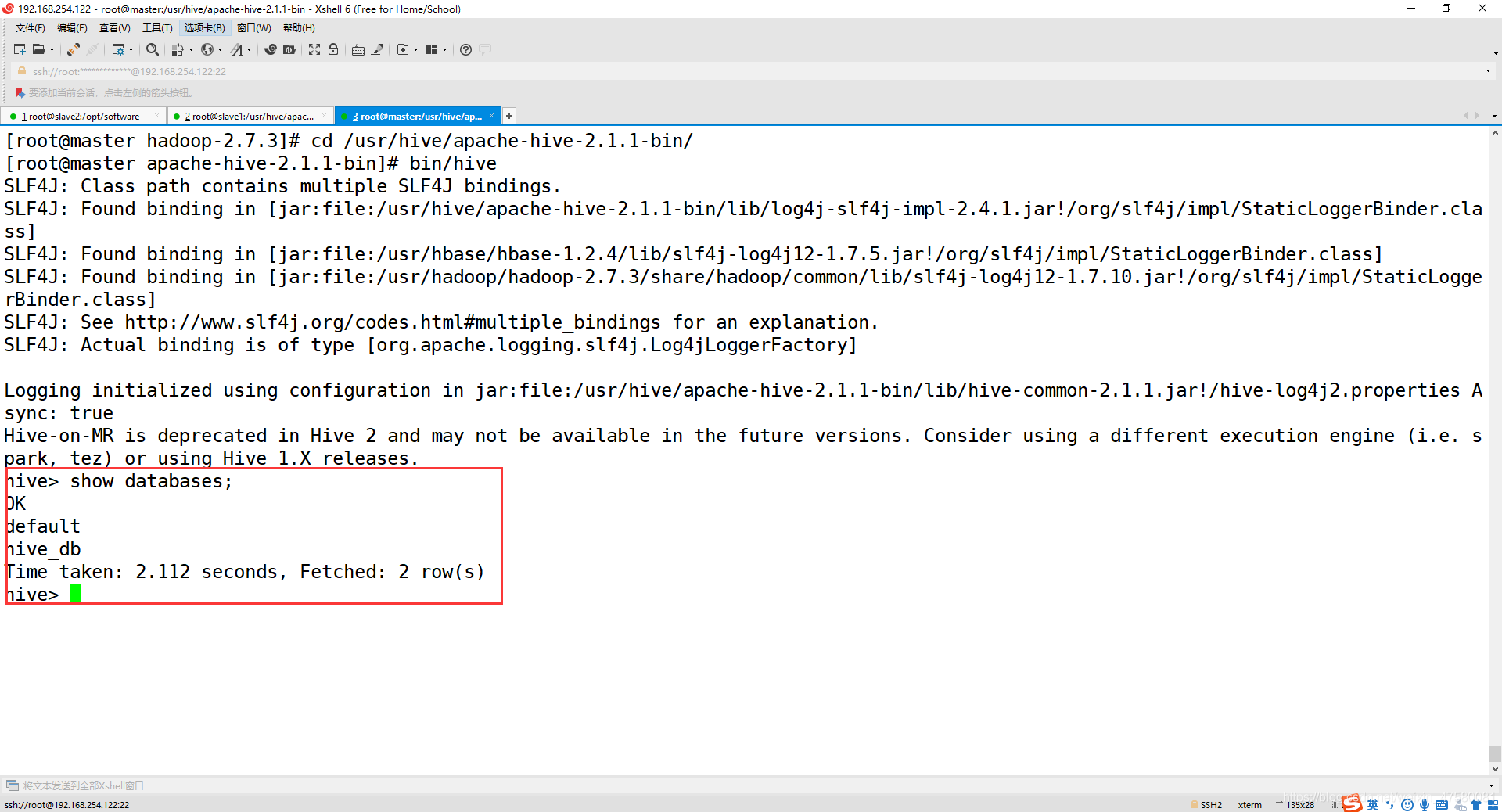Screen dimensions: 1502x812
Task: Open the tab list dropdown arrow
Action: (1494, 116)
